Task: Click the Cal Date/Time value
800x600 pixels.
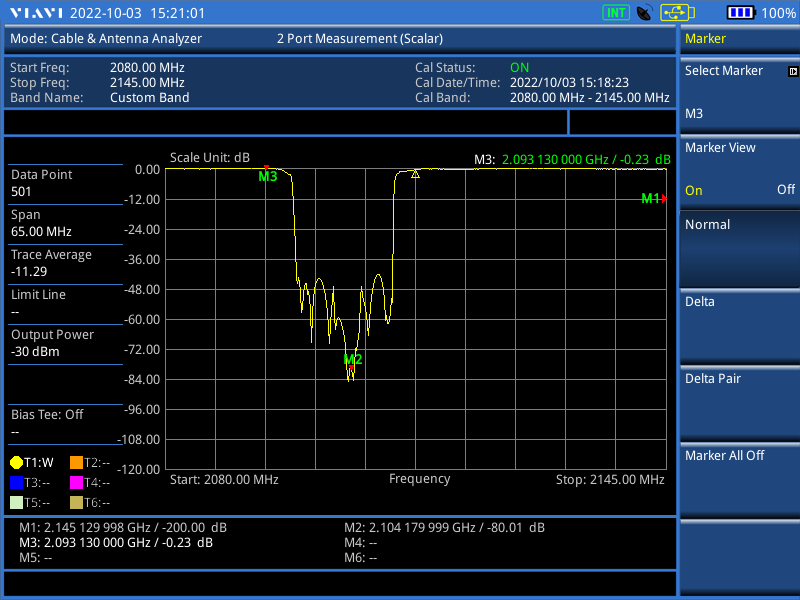Action: click(569, 83)
